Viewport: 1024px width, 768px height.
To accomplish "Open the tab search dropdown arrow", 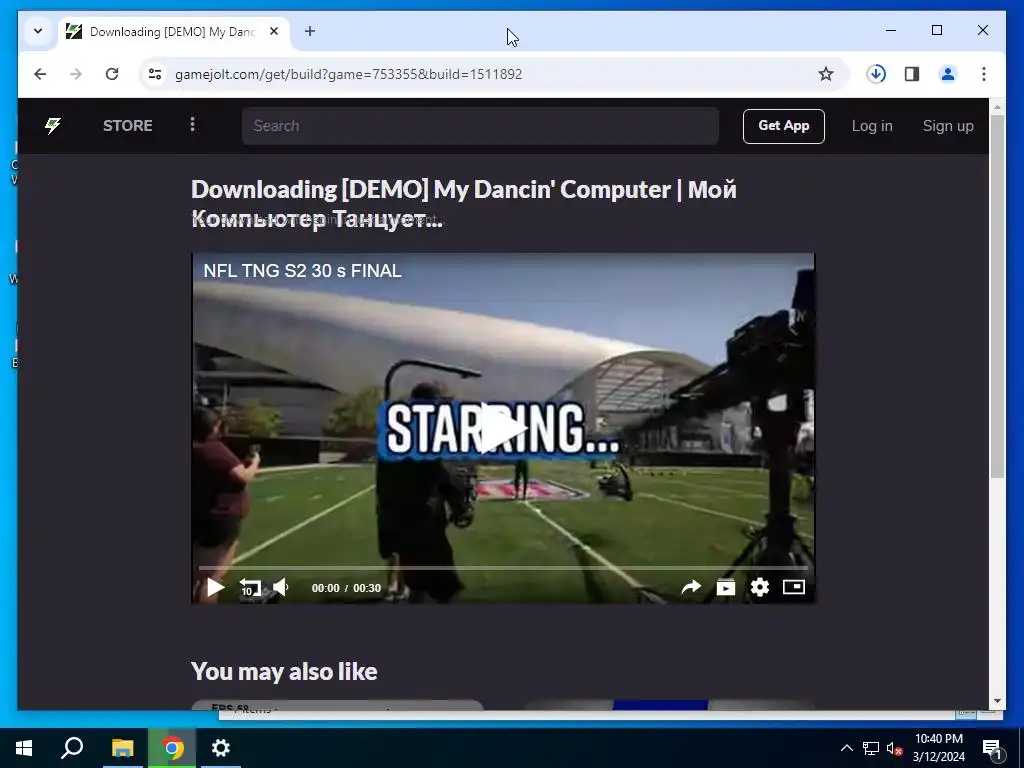I will point(38,31).
